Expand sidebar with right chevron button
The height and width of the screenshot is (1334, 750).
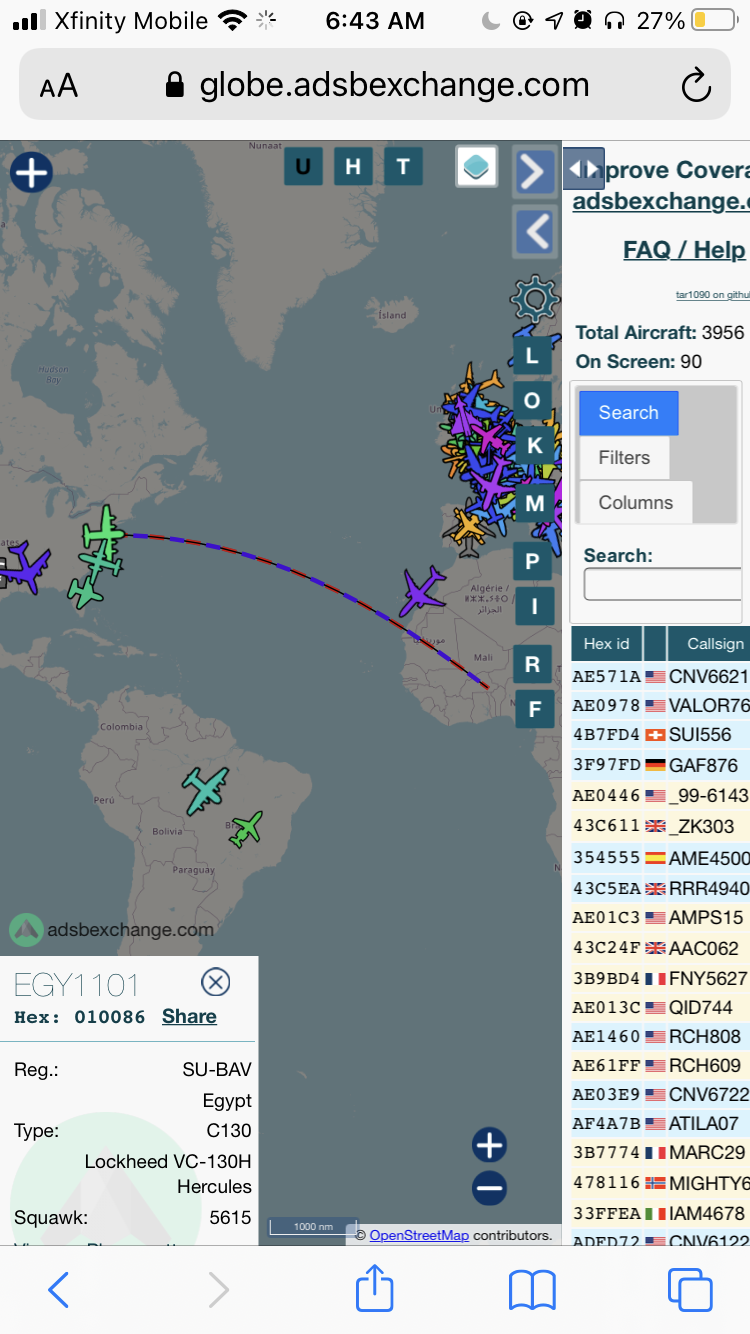(x=534, y=172)
